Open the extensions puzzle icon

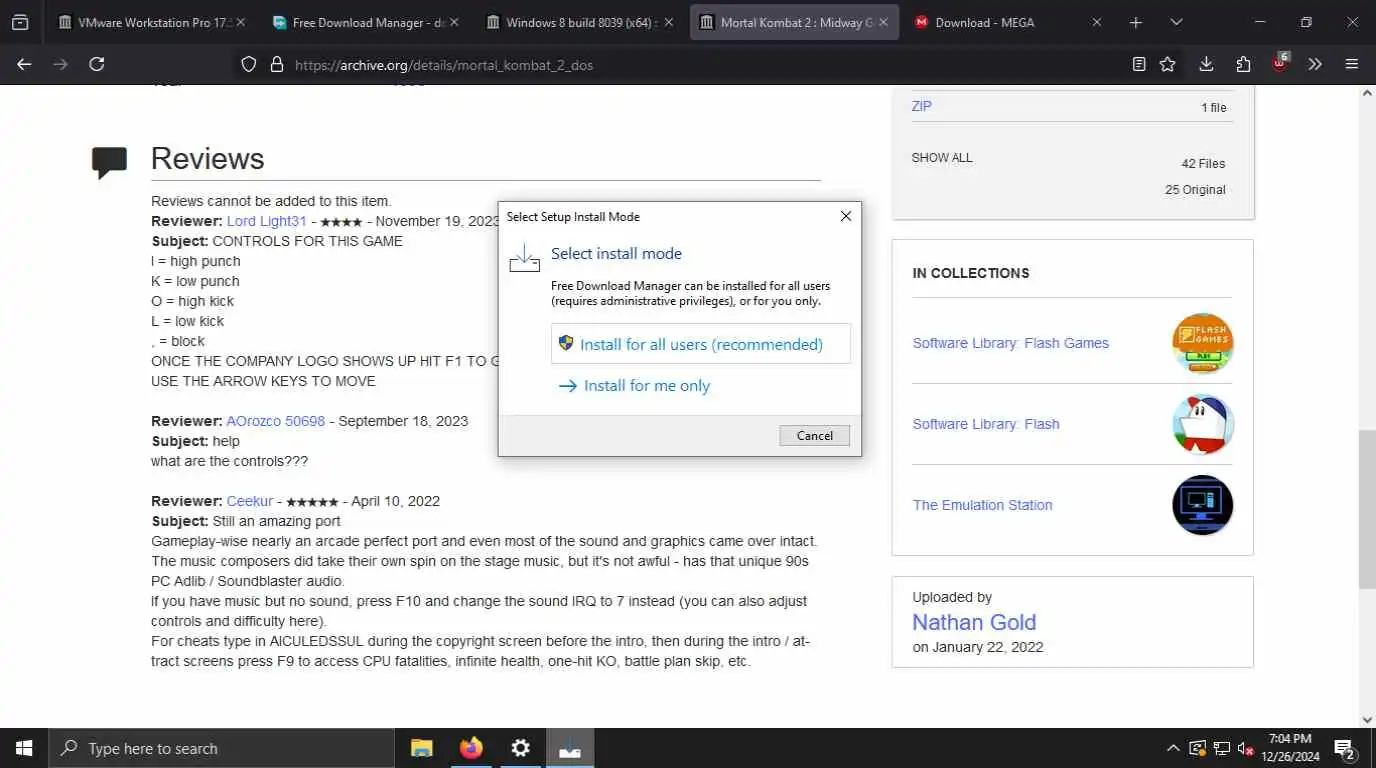pos(1243,64)
